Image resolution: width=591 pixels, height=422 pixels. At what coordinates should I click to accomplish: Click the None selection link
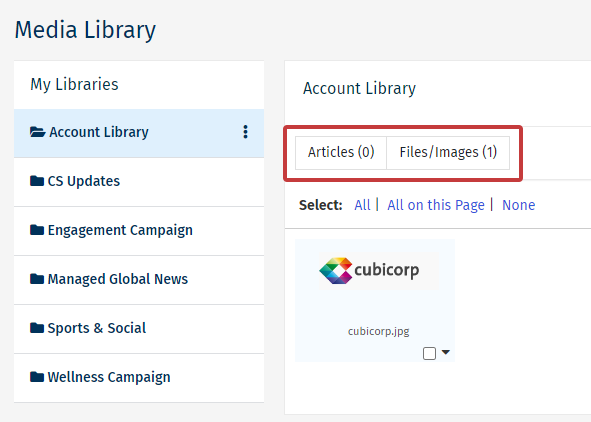coord(518,205)
